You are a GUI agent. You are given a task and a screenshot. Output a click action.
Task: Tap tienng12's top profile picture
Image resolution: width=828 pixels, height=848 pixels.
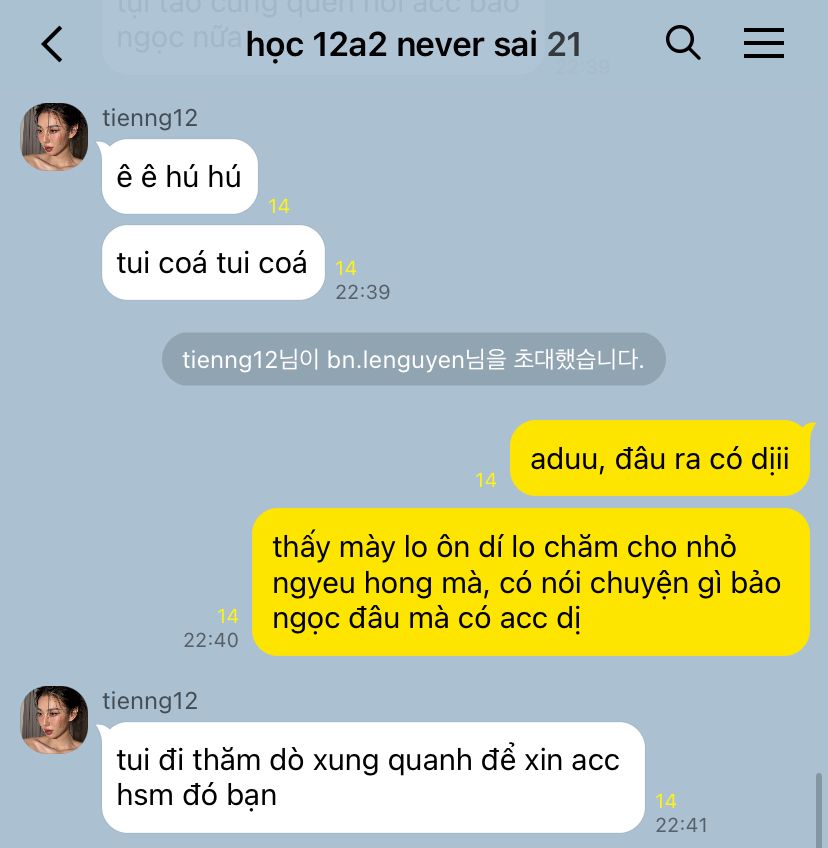[x=54, y=137]
